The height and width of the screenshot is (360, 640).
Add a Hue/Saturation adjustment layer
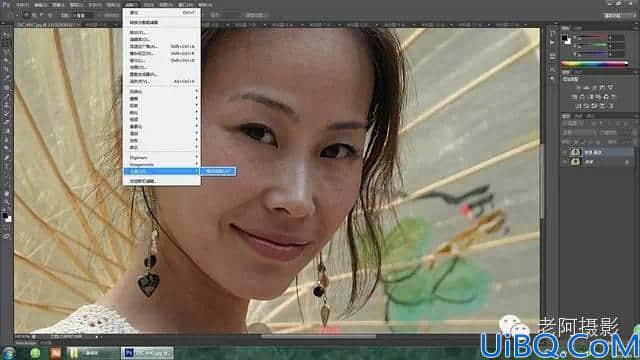pyautogui.click(x=575, y=97)
